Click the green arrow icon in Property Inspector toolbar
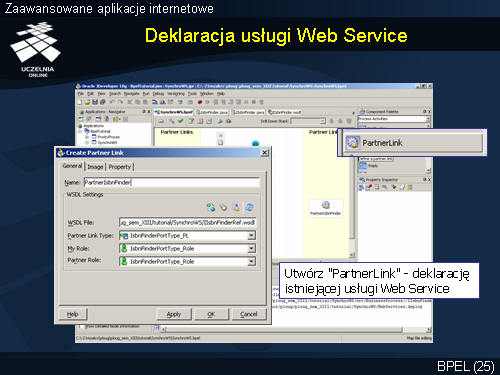This screenshot has height=375, width=500. click(394, 187)
